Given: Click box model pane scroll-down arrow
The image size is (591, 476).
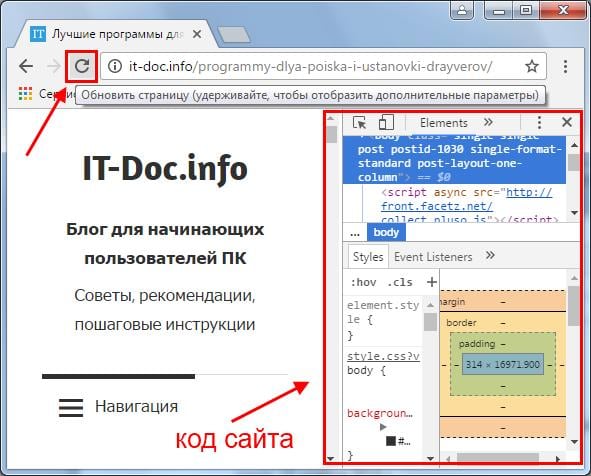Looking at the screenshot, I should click(574, 442).
